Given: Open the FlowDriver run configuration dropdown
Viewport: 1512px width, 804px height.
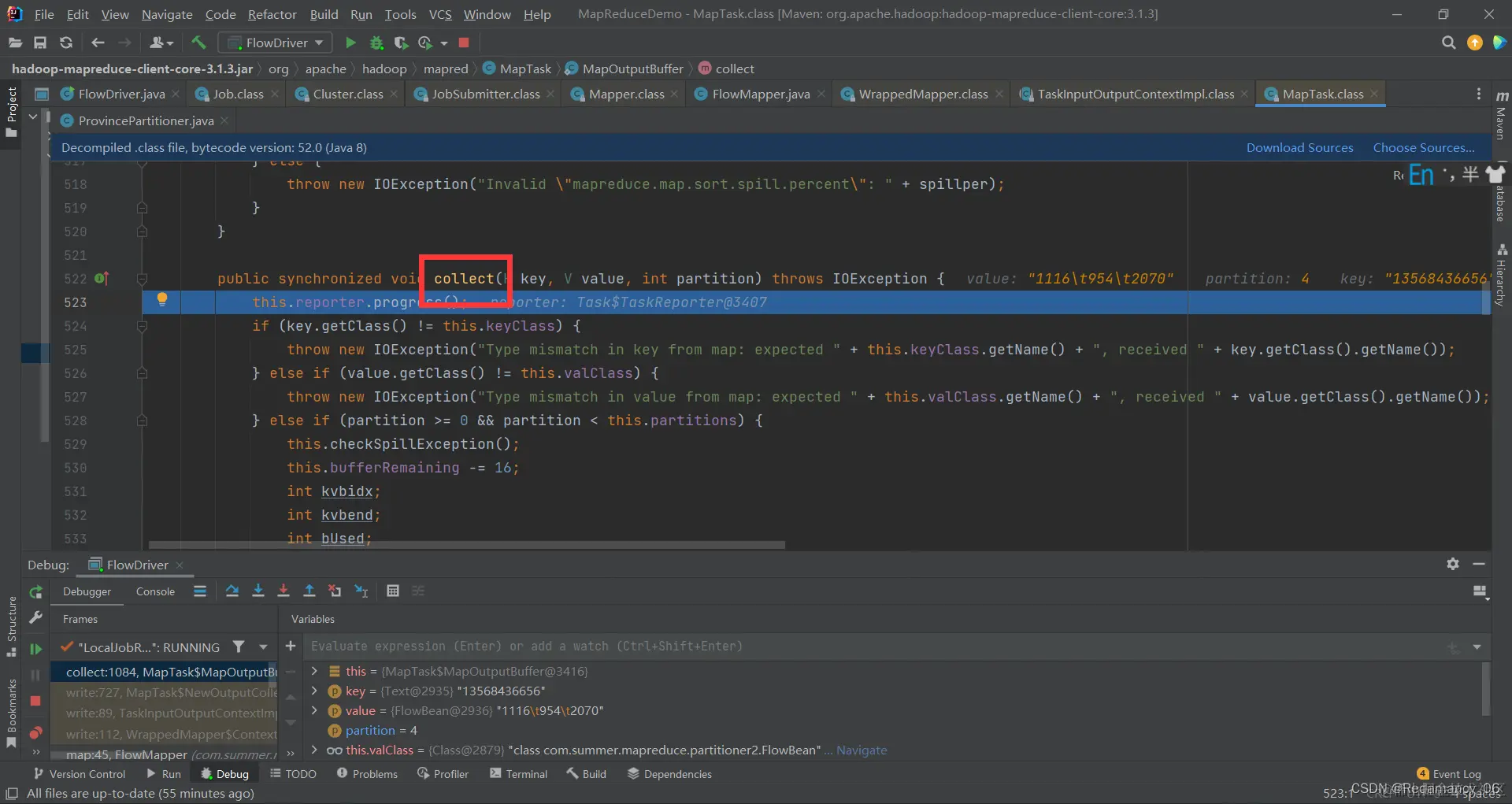Looking at the screenshot, I should click(276, 43).
